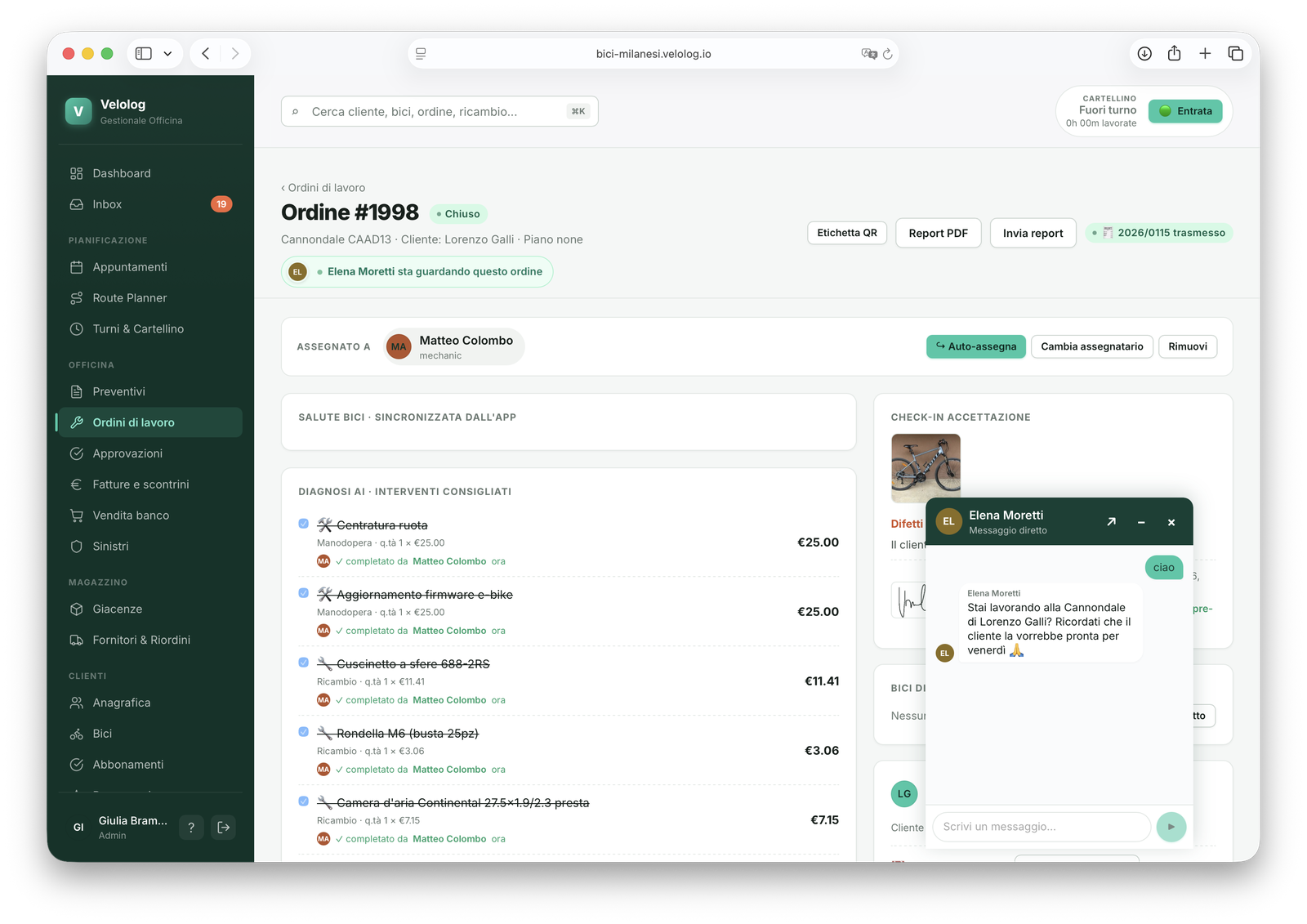Open a new browser tab
The image size is (1307, 924).
coord(1205,54)
